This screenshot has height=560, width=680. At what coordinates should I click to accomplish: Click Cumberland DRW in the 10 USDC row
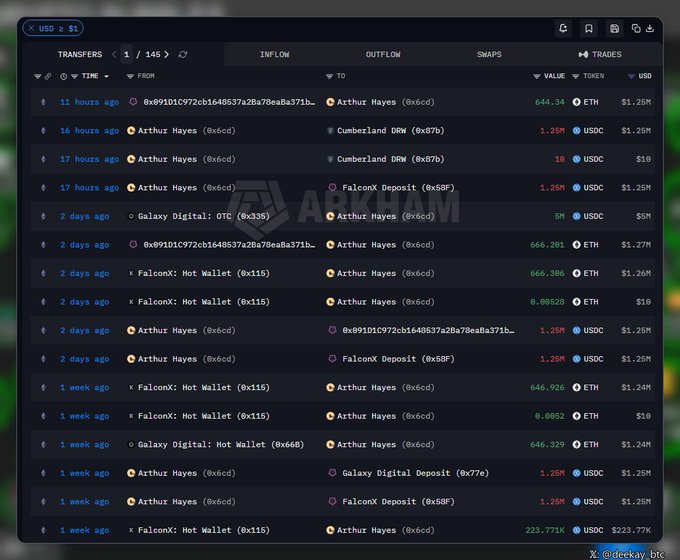click(x=390, y=159)
